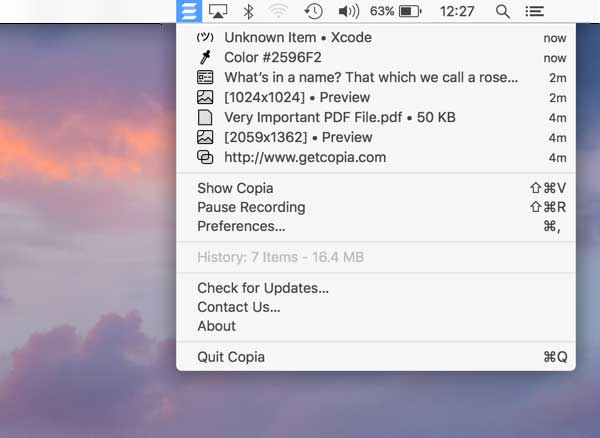This screenshot has width=600, height=438.
Task: Click the '2m' timestamp of rose quote entry
Action: [558, 78]
